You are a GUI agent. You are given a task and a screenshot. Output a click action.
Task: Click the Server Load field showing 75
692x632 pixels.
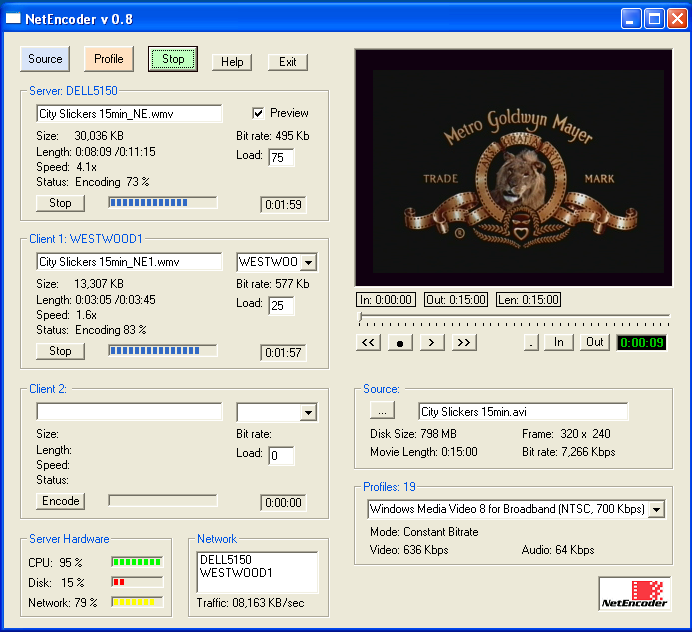click(281, 158)
